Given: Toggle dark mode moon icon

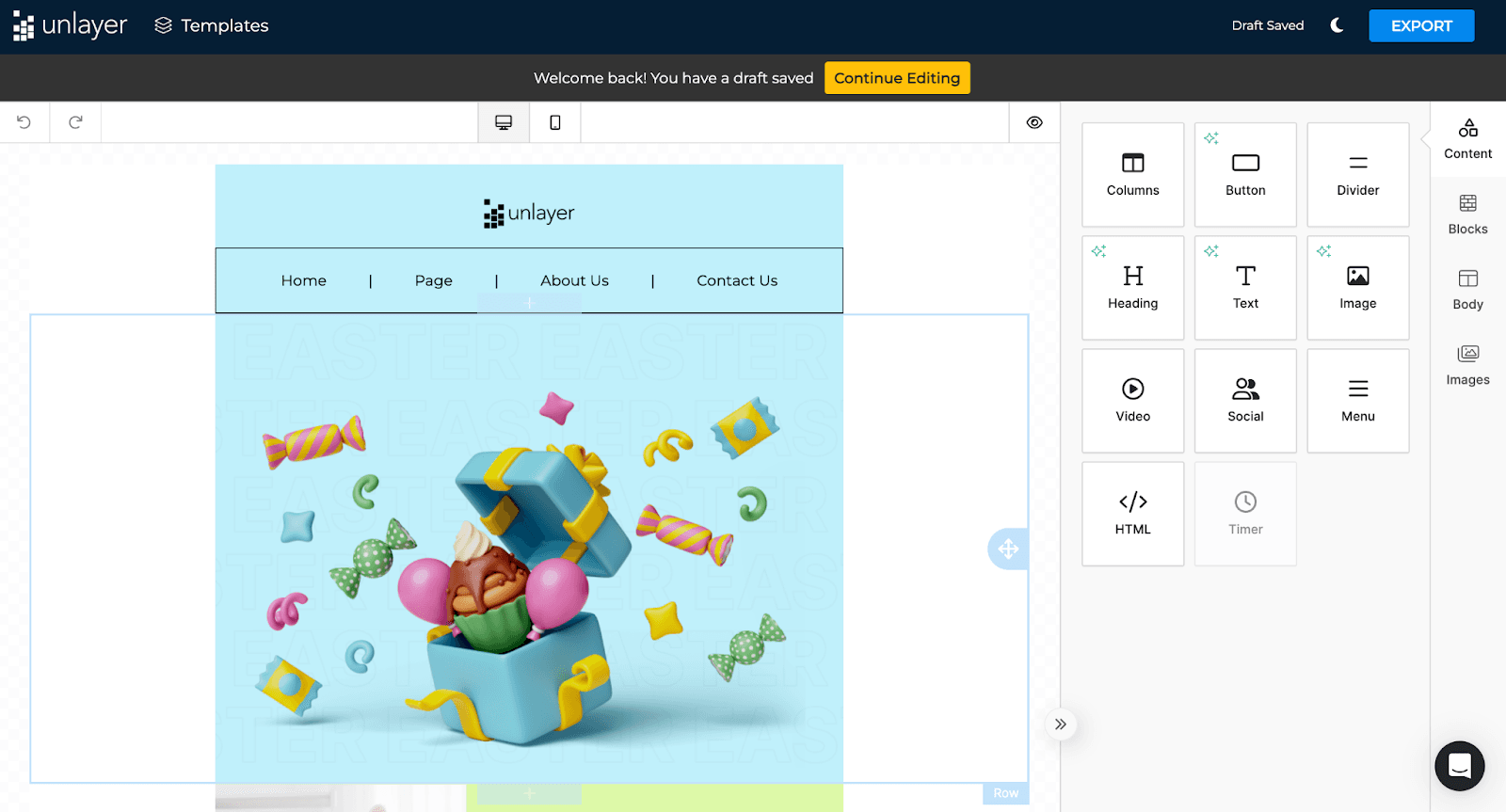Looking at the screenshot, I should (1337, 25).
